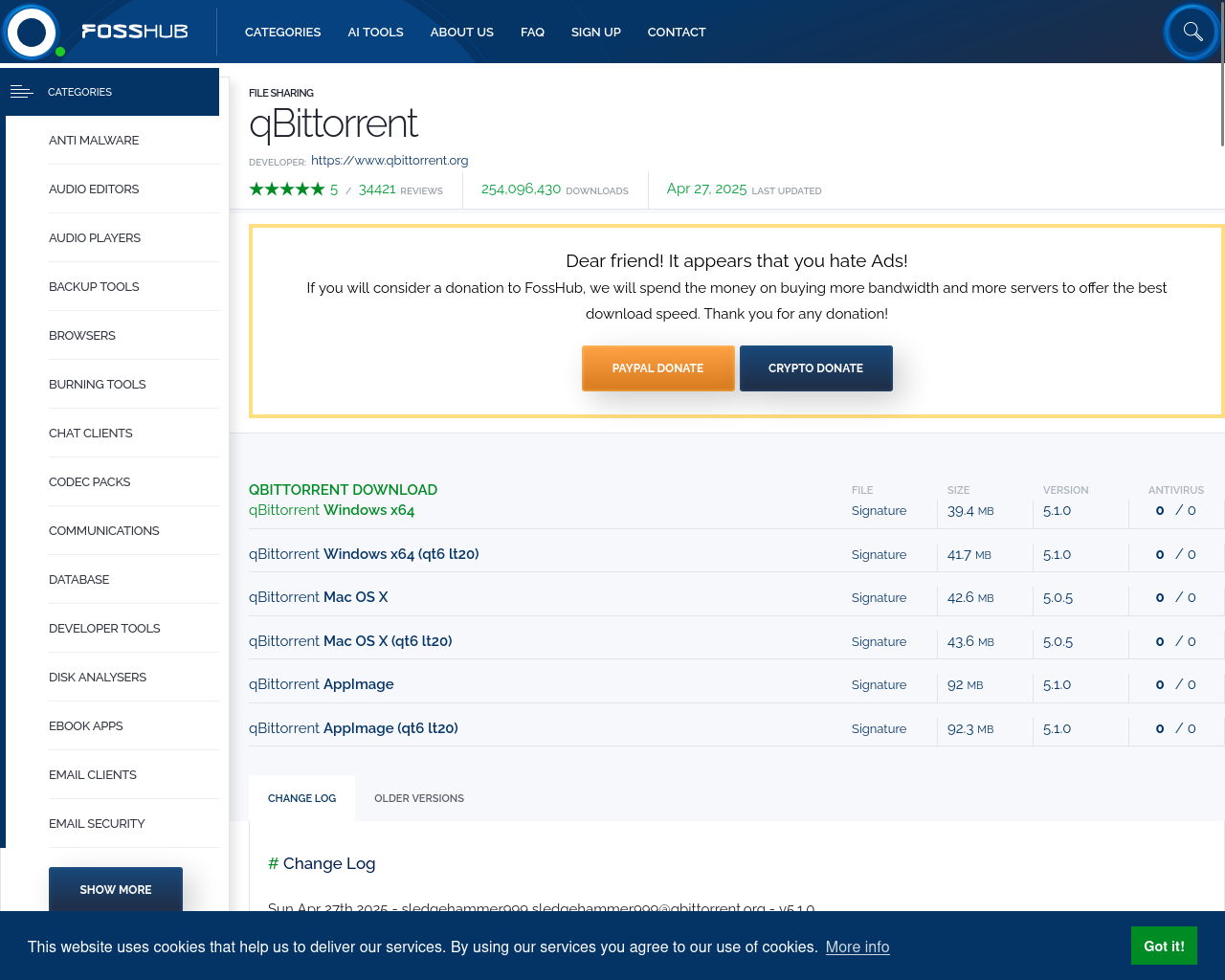Click the FILE SHARING breadcrumb
Screen dimensions: 1225x980
pos(281,93)
